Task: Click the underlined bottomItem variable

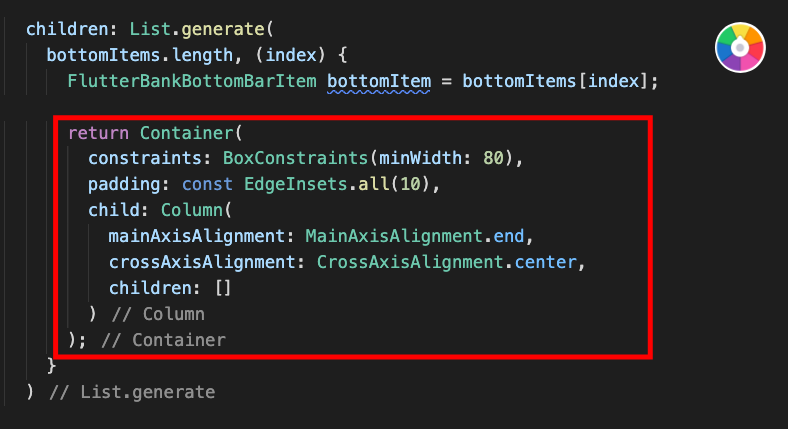Action: [379, 81]
